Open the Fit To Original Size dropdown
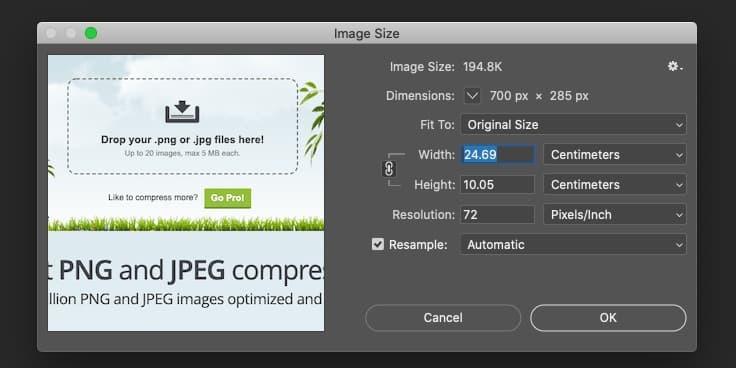The image size is (736, 368). pyautogui.click(x=573, y=125)
